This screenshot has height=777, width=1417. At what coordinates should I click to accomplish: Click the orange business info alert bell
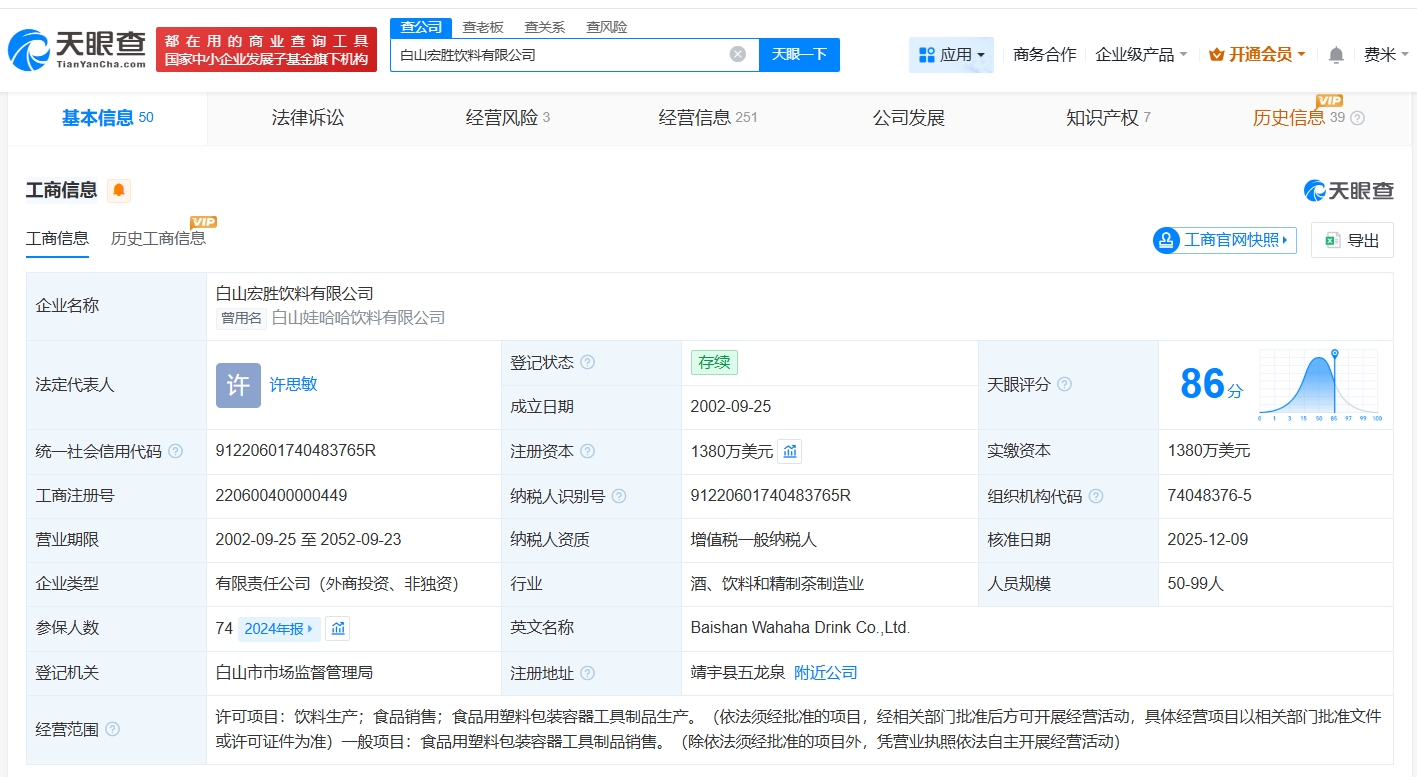click(119, 190)
